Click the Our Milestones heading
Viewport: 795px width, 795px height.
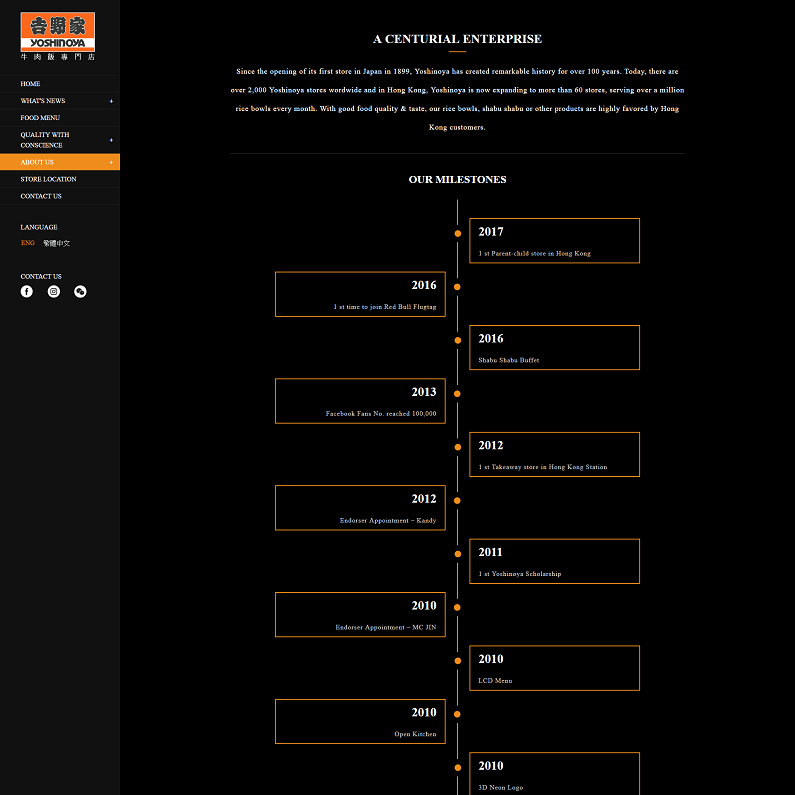click(x=457, y=179)
